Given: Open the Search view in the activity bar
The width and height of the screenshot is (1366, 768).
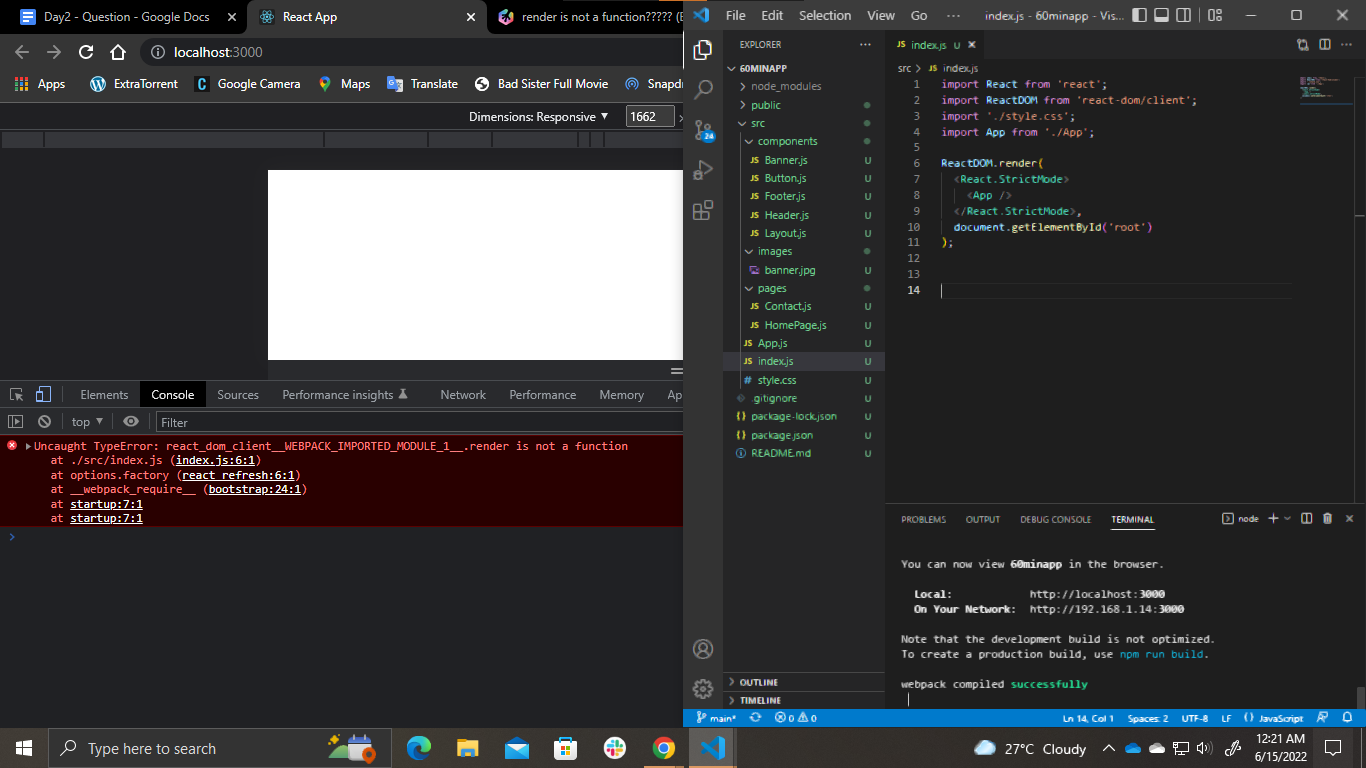Looking at the screenshot, I should click(703, 90).
